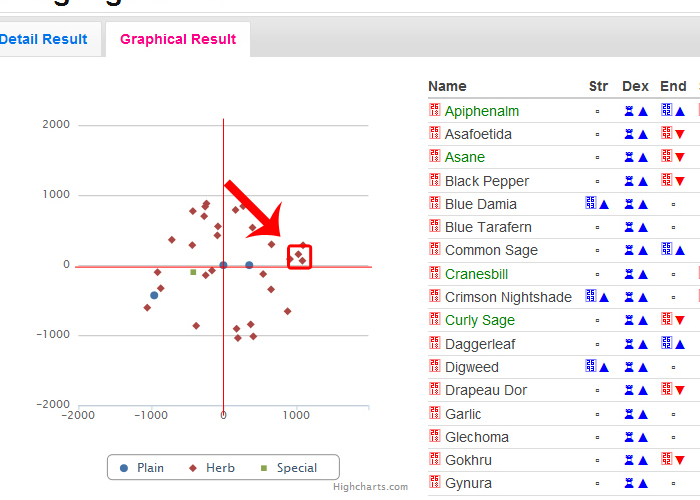Open the Cranesbill herb link
Viewport: 700px width, 500px height.
pyautogui.click(x=479, y=273)
